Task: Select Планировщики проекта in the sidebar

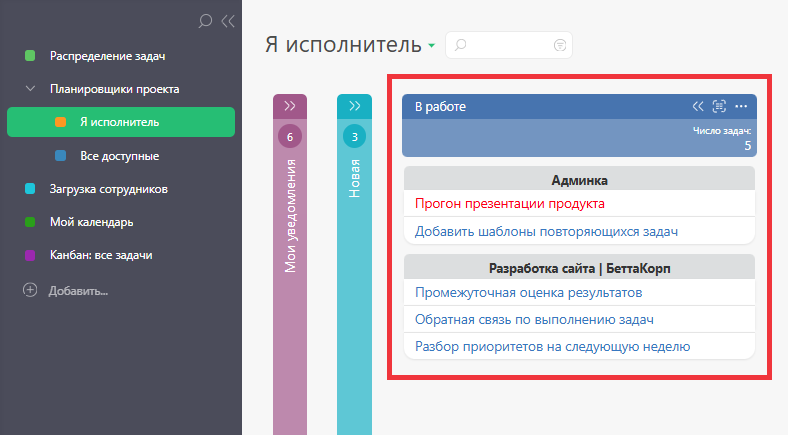Action: (x=115, y=89)
